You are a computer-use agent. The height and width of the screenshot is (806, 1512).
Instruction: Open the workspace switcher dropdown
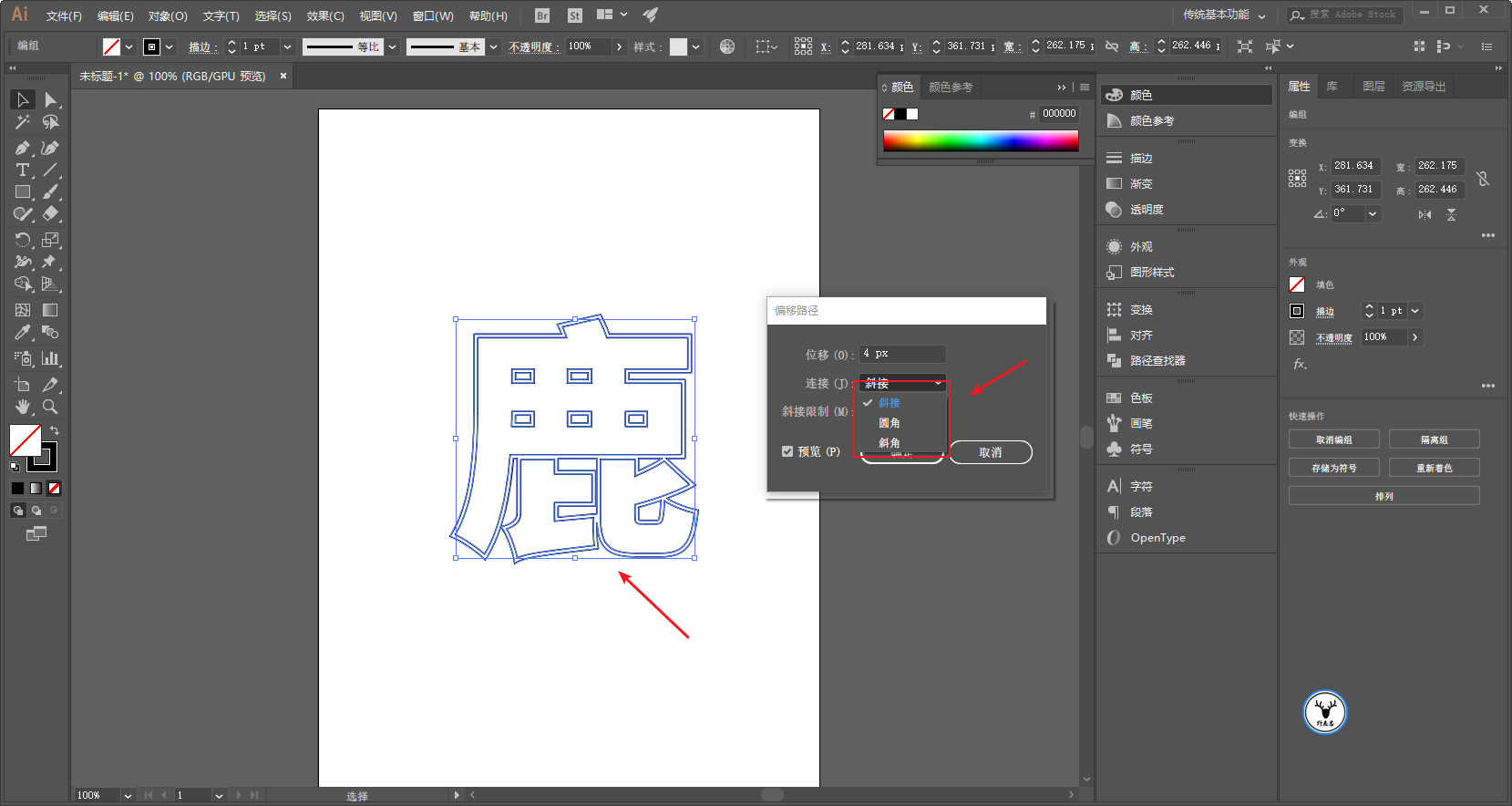(1224, 15)
